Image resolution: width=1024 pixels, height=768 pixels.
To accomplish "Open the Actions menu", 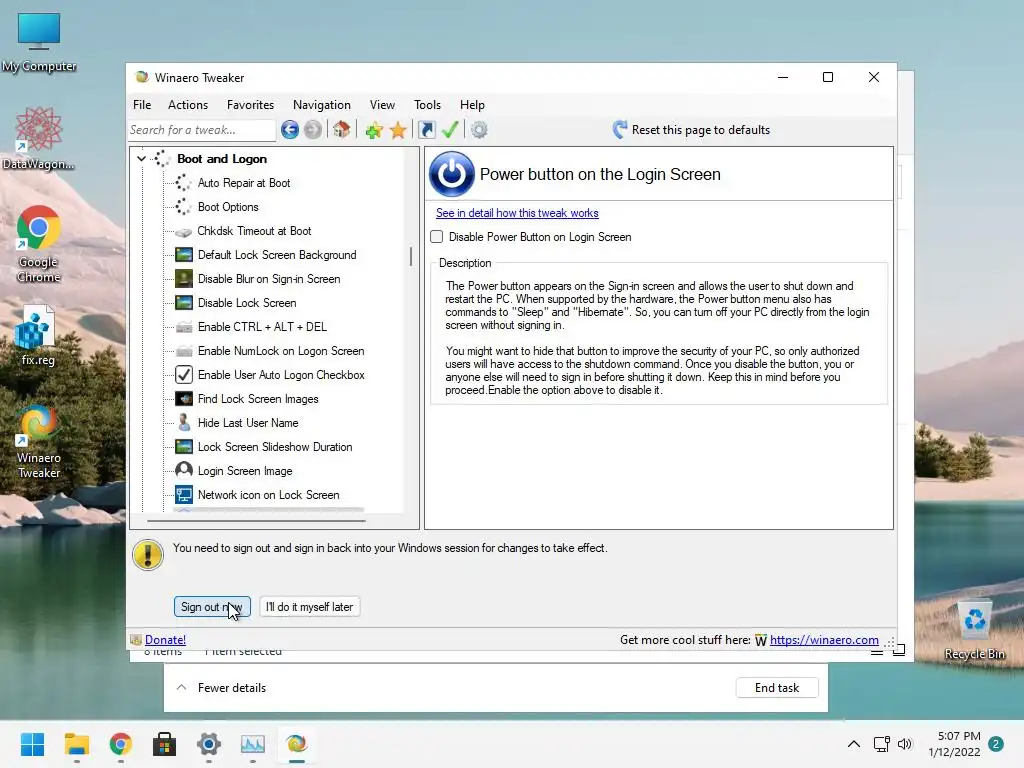I will [x=188, y=104].
